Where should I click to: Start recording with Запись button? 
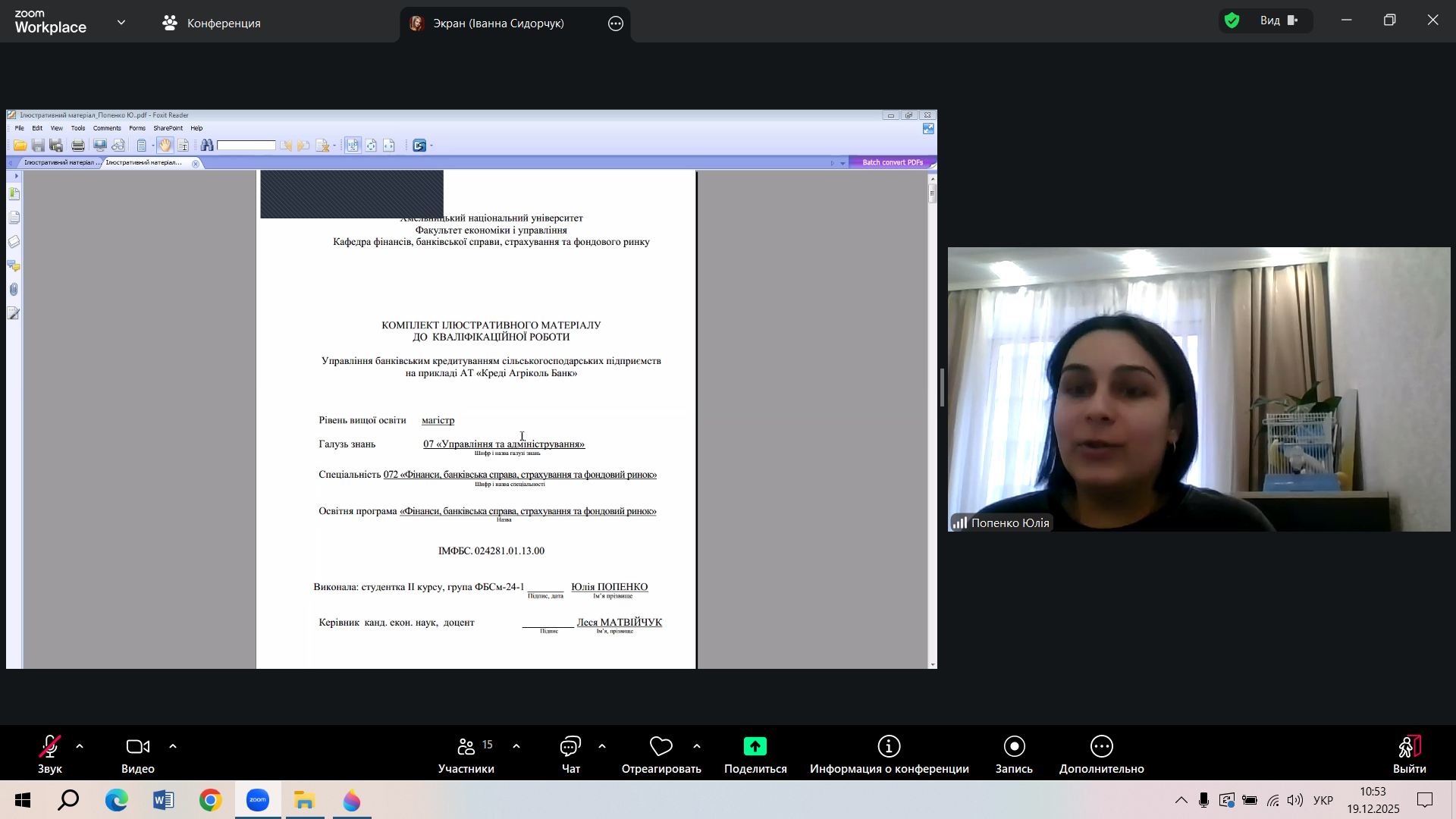pyautogui.click(x=1014, y=755)
